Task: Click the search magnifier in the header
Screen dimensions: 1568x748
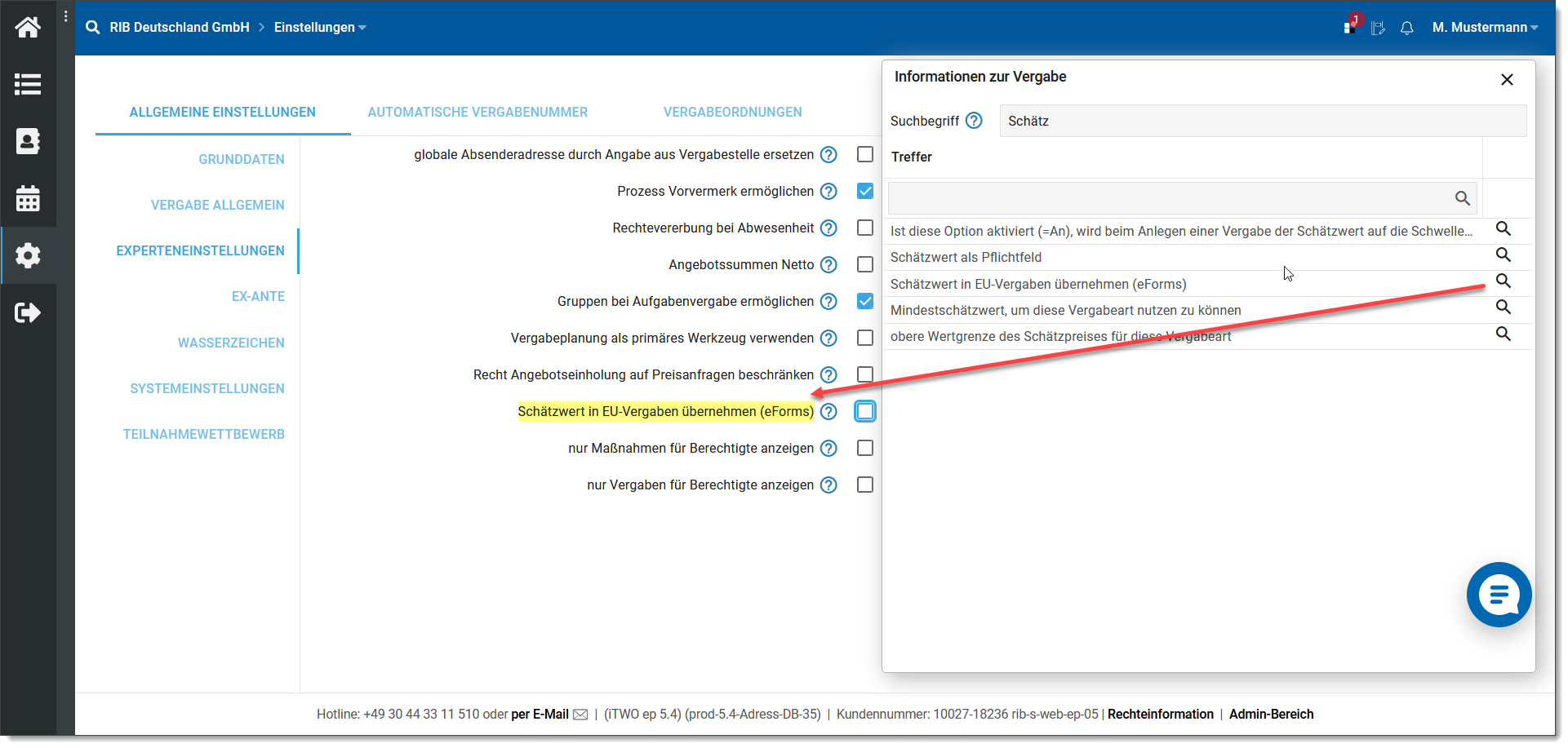Action: [93, 28]
